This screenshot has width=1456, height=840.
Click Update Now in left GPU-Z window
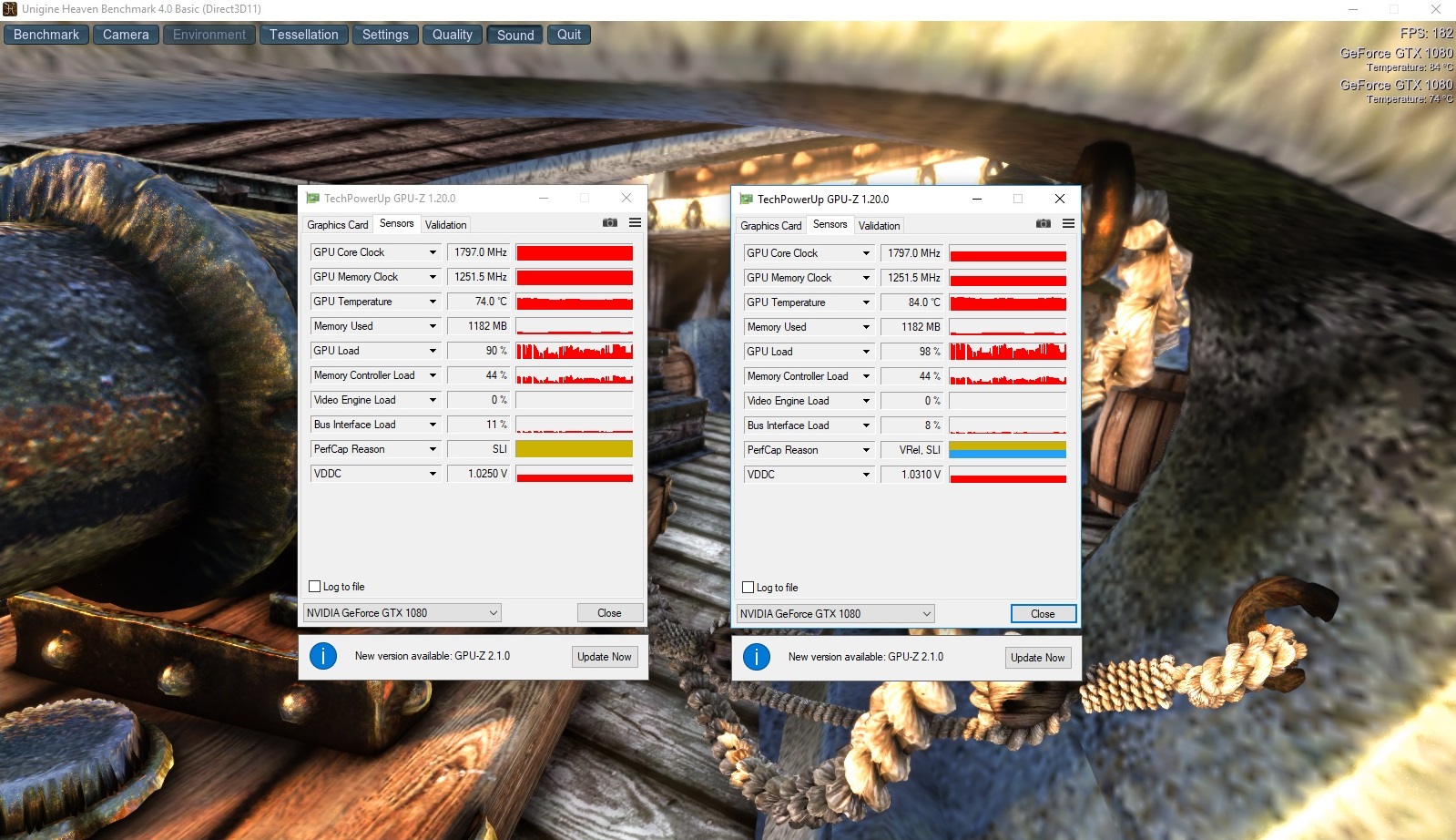[605, 657]
